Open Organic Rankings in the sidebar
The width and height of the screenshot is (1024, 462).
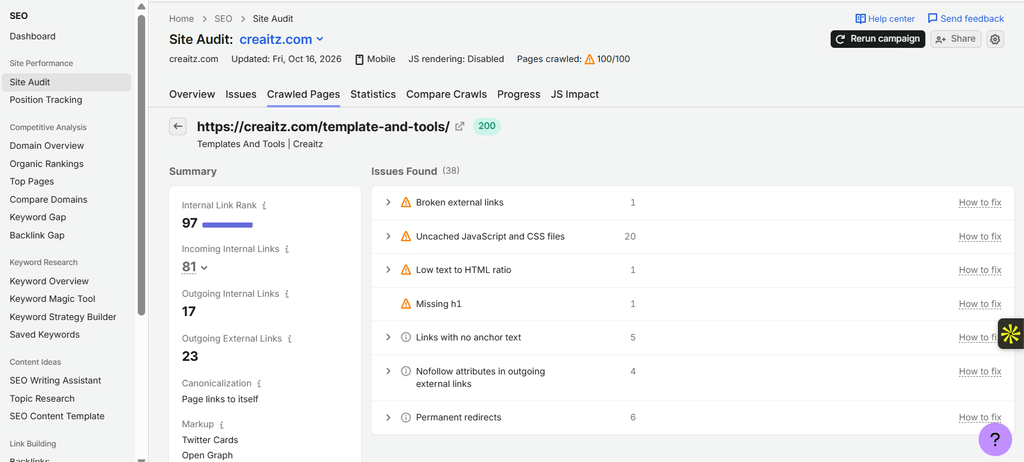(x=46, y=164)
